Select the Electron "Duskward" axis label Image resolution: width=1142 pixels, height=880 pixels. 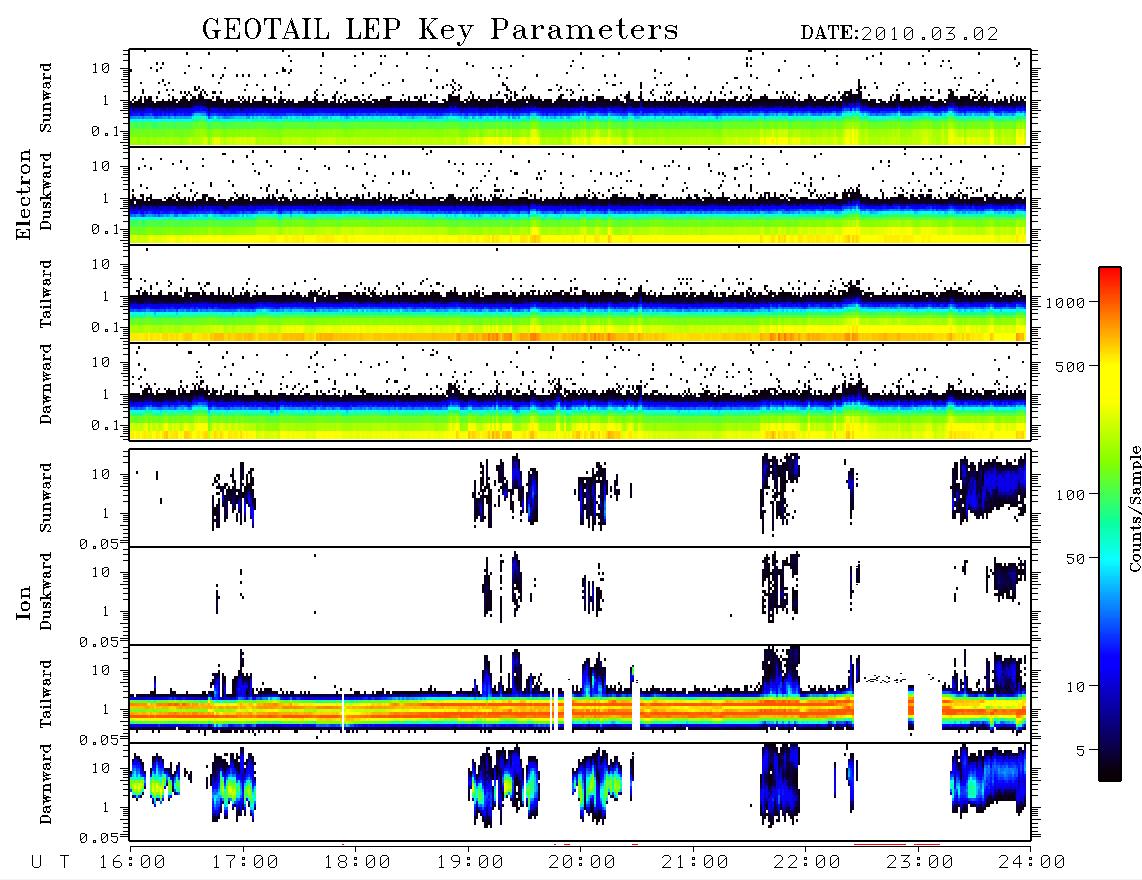tap(46, 191)
